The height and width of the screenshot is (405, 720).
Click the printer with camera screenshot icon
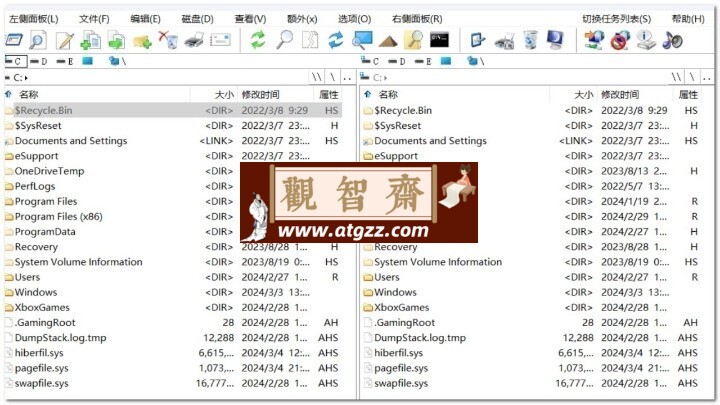504,41
